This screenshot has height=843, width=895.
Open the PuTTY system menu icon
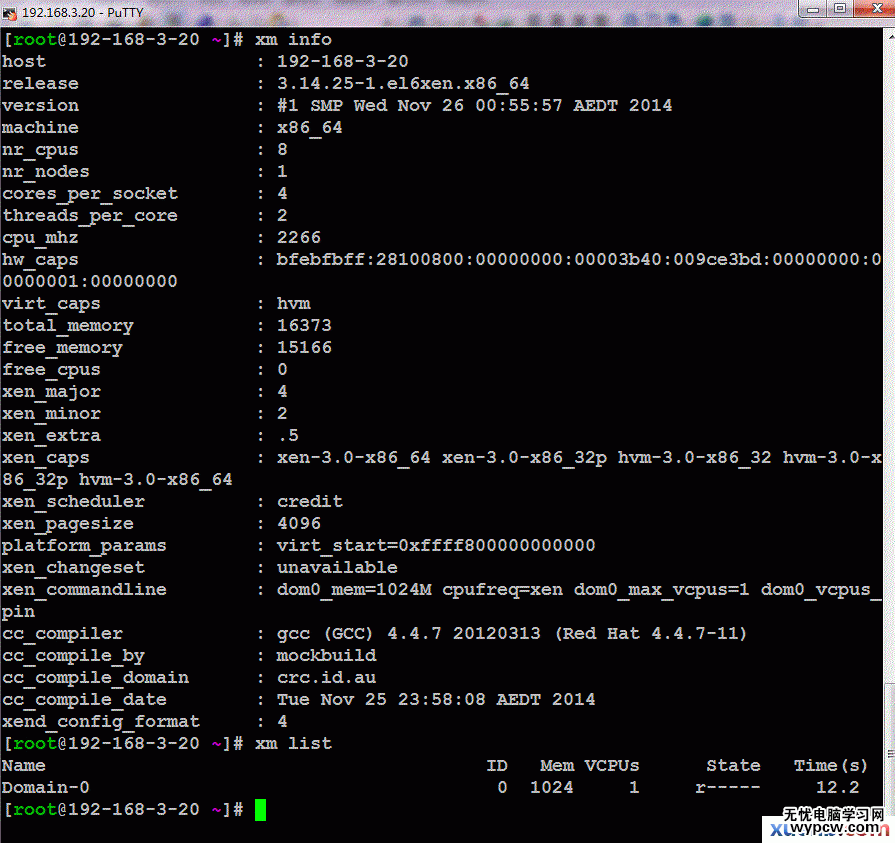[9, 12]
